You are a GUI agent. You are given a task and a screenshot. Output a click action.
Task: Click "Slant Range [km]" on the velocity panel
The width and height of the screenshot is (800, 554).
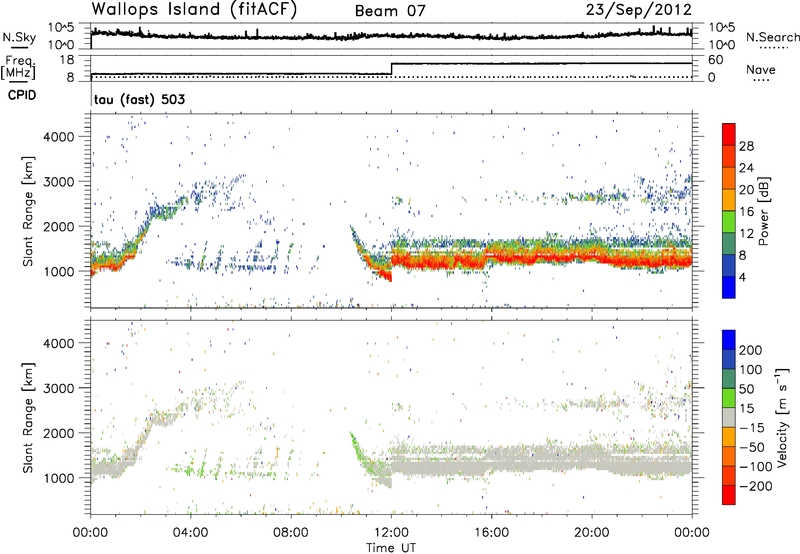pos(28,418)
